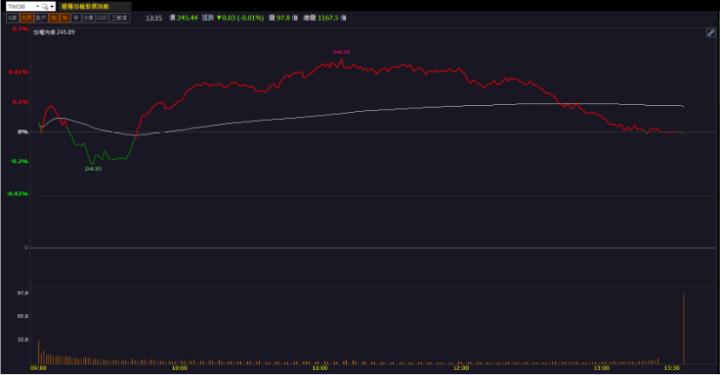Click the last wide toolbar button after CDP
The width and height of the screenshot is (720, 375).
point(120,18)
